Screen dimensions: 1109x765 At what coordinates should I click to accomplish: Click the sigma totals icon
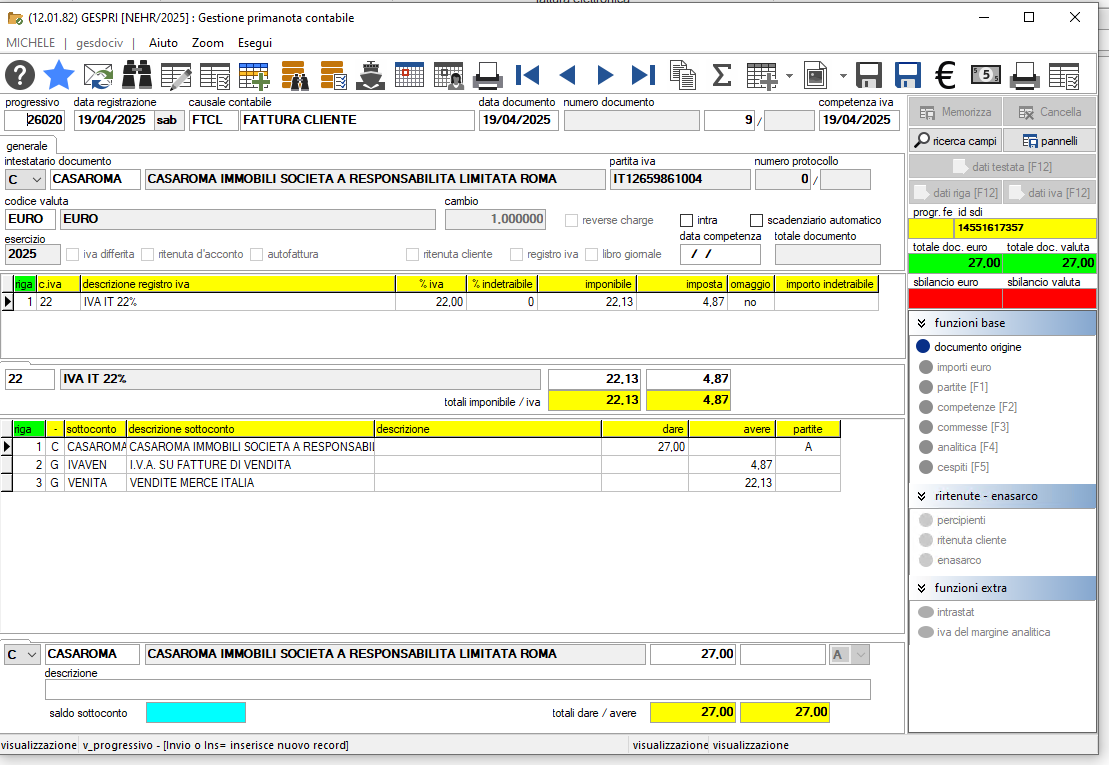point(721,75)
